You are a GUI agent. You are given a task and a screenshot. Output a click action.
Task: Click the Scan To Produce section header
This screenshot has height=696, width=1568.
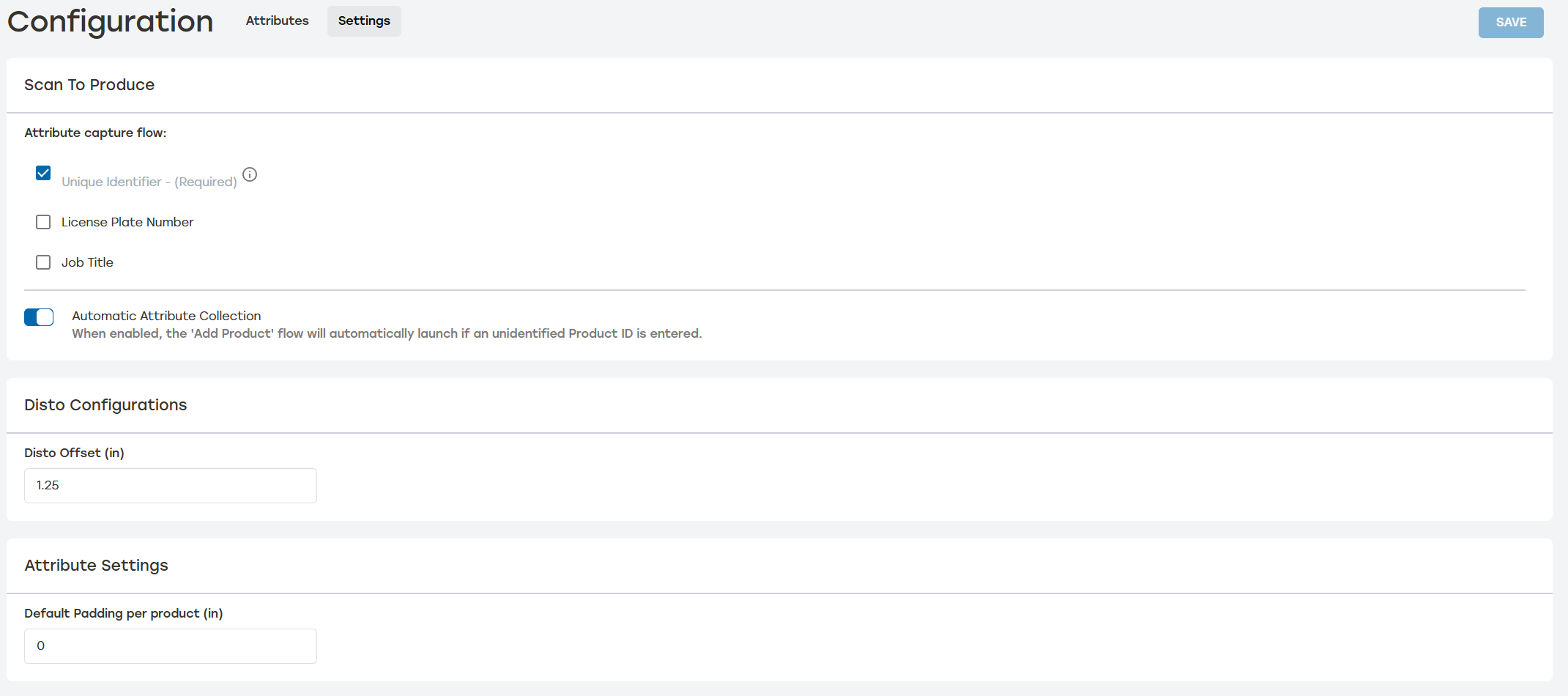click(89, 85)
